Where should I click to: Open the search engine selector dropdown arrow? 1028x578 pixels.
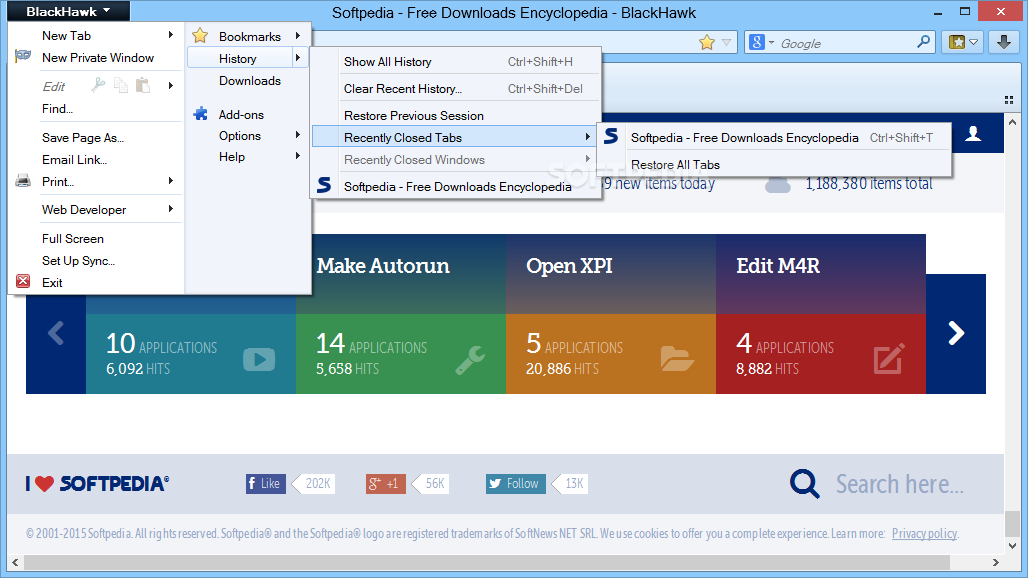771,43
